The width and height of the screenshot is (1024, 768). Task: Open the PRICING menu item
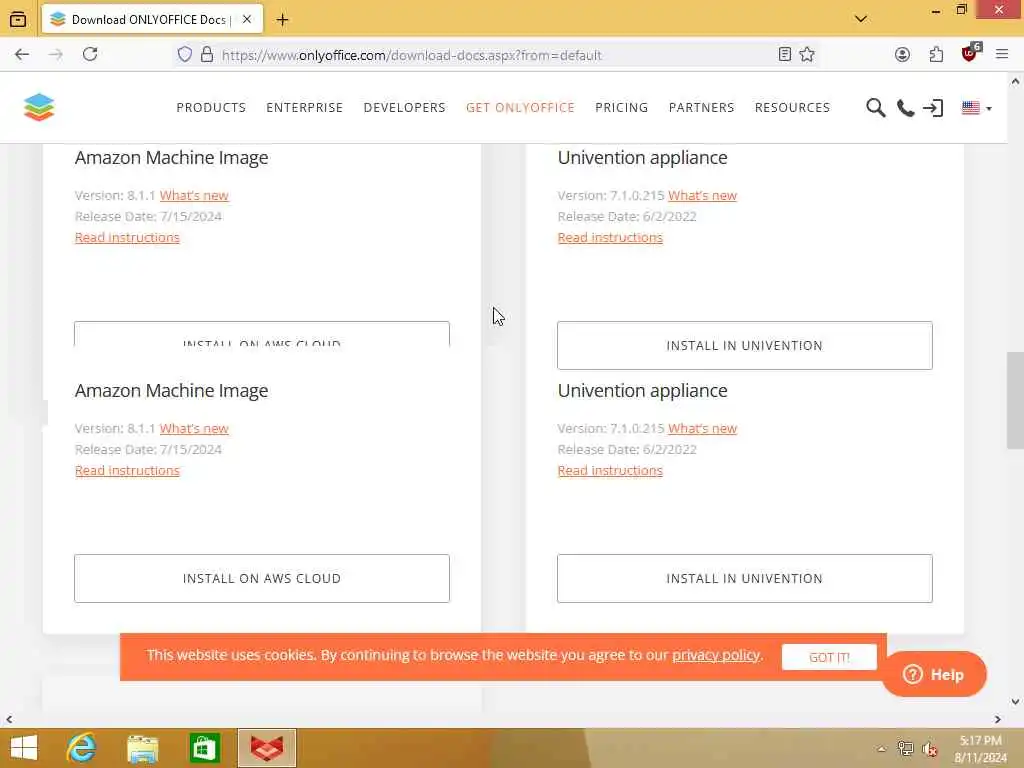[x=621, y=107]
